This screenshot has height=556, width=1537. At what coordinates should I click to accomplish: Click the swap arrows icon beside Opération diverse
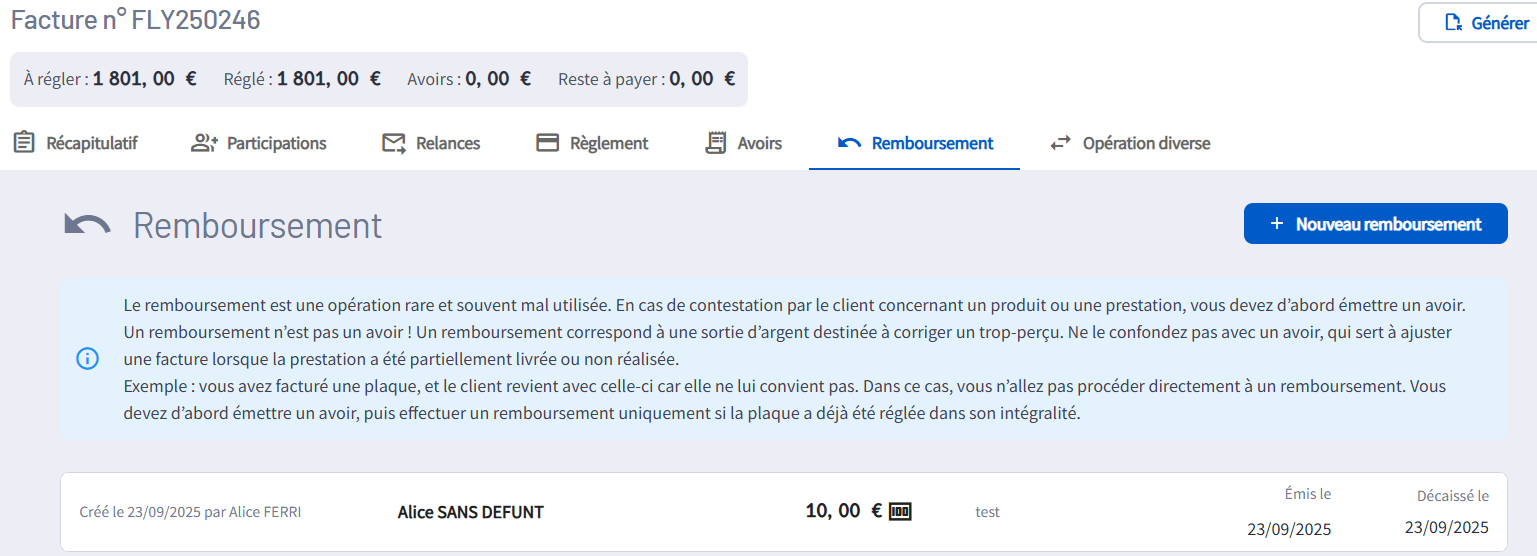(x=1060, y=143)
